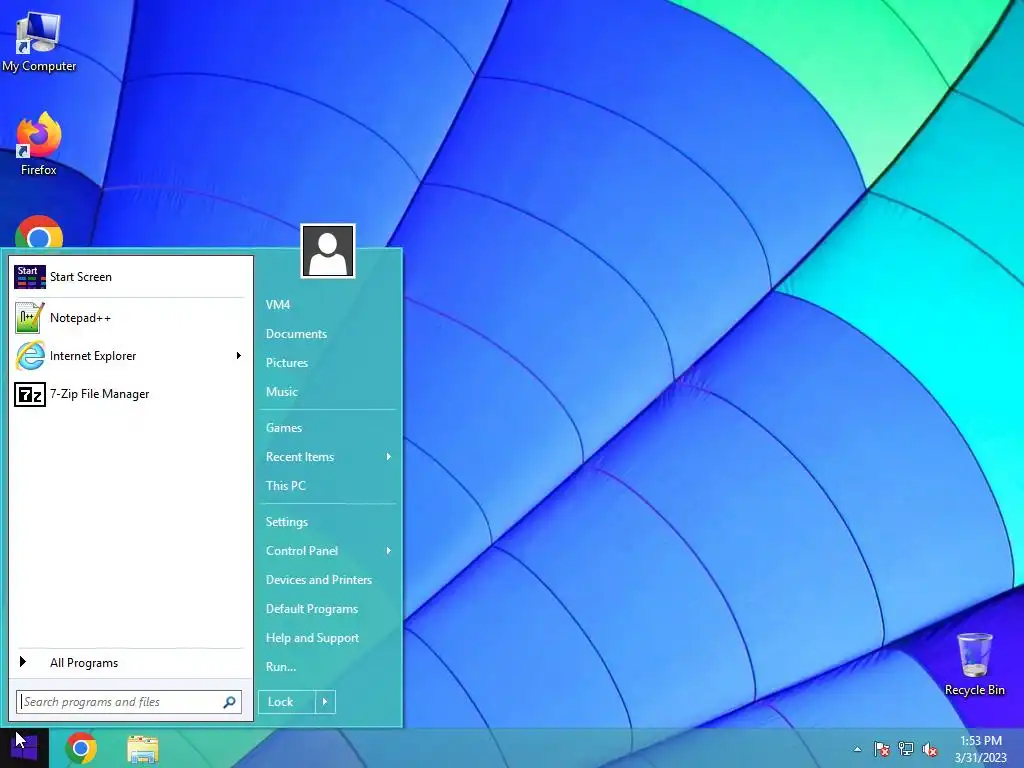
Task: Open File Explorer from the taskbar
Action: pos(142,749)
